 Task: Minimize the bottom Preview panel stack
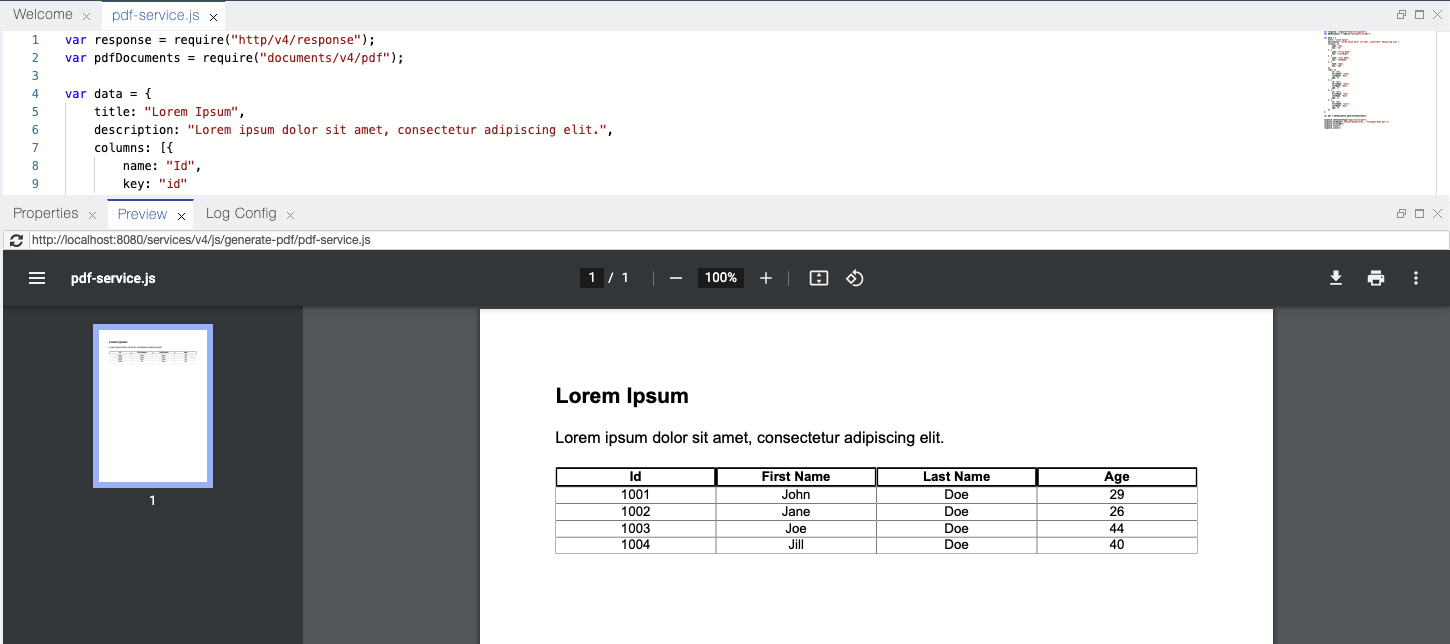[1402, 213]
